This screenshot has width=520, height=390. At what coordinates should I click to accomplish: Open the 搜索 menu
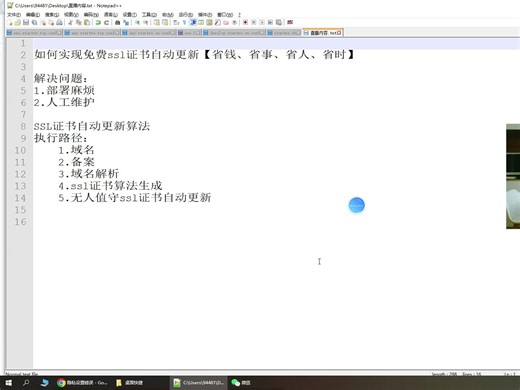click(x=52, y=15)
